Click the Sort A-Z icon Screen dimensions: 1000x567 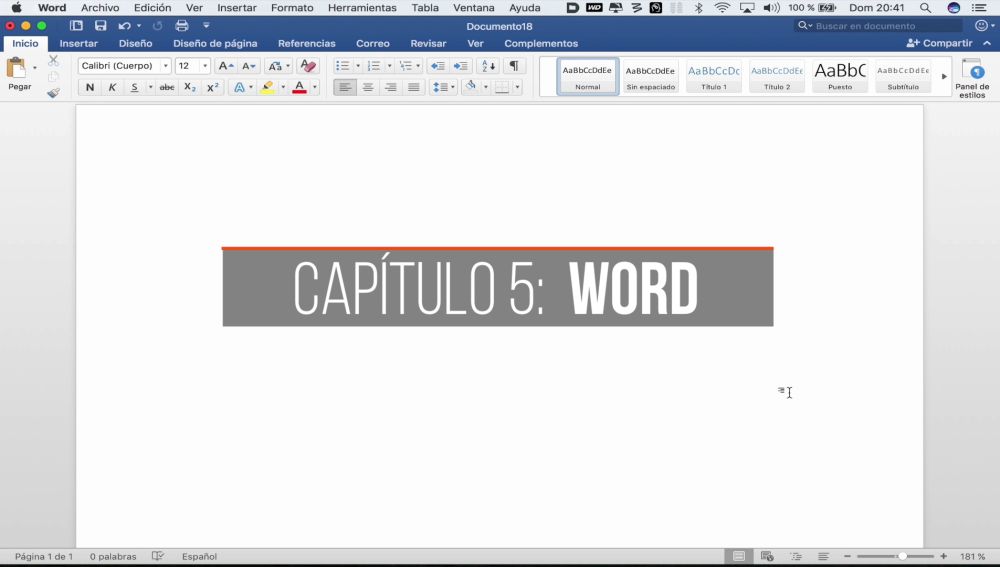[x=489, y=66]
